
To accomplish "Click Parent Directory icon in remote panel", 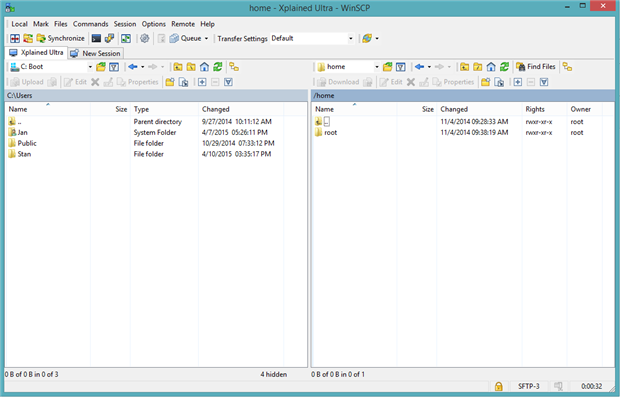I will point(465,67).
